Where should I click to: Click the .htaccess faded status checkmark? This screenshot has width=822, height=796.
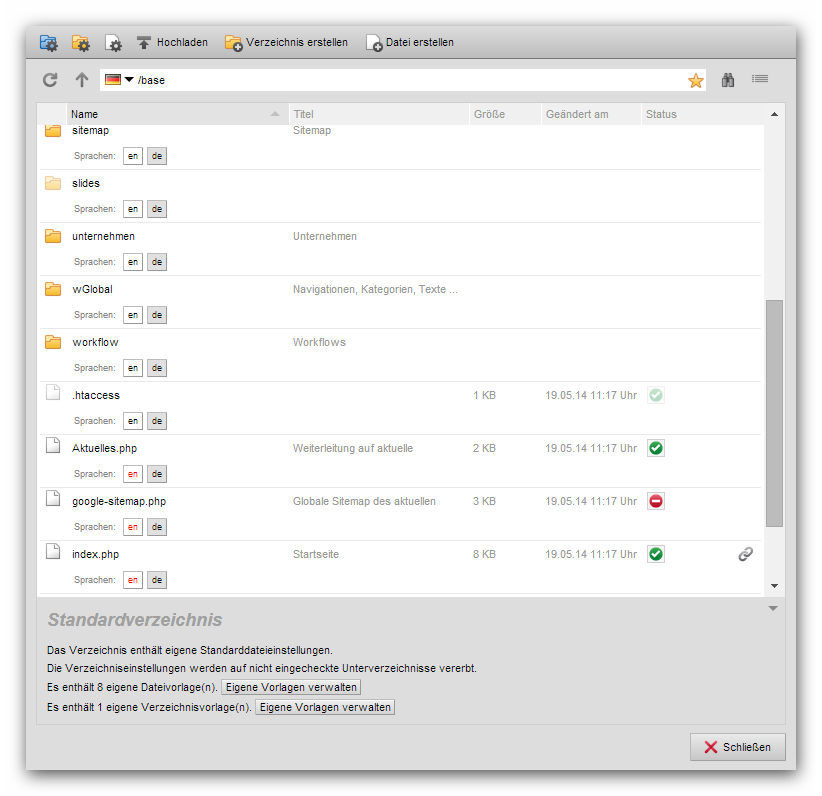click(656, 395)
